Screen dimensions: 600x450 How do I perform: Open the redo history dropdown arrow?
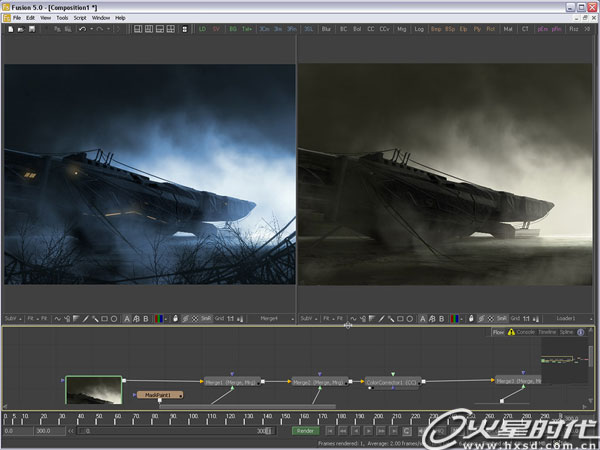click(x=109, y=29)
